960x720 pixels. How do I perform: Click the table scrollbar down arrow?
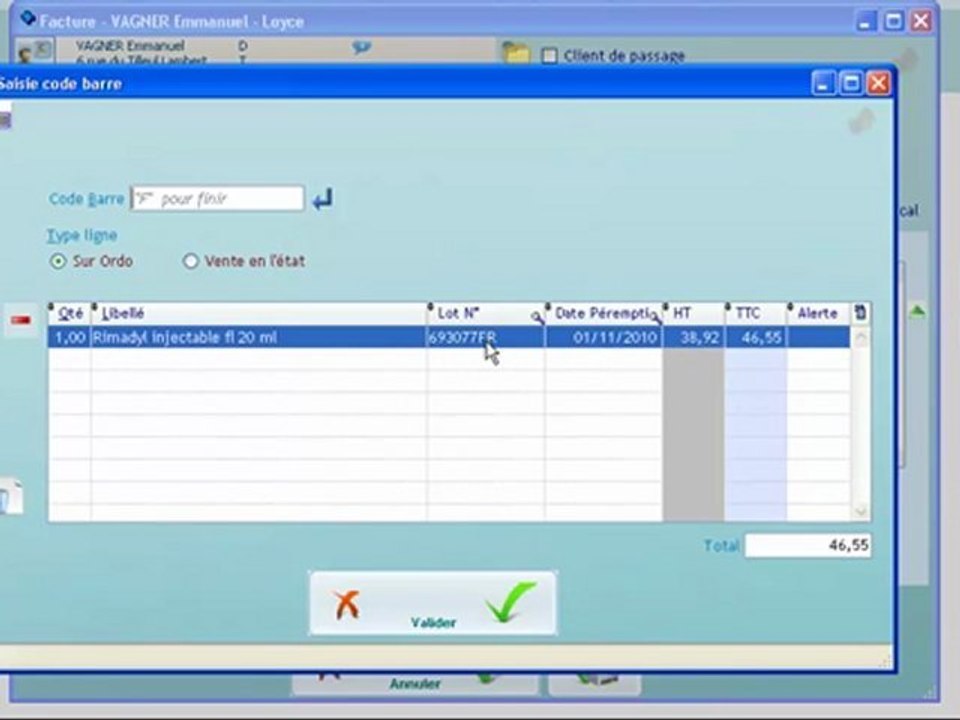(861, 511)
